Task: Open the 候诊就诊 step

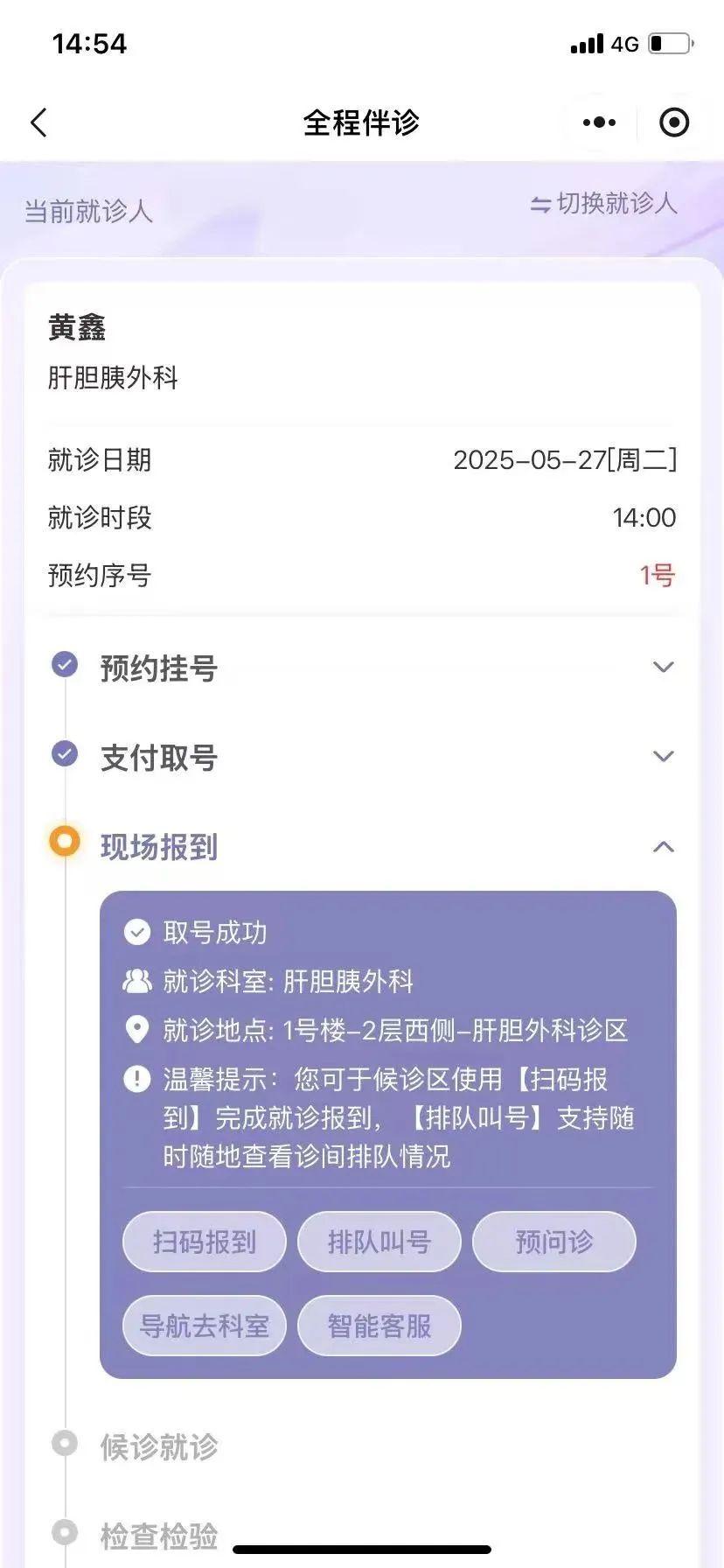Action: tap(158, 1447)
